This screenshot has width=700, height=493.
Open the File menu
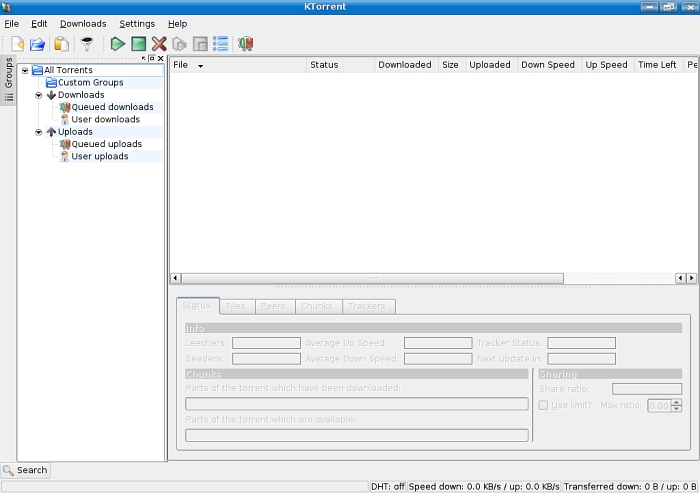tap(12, 24)
